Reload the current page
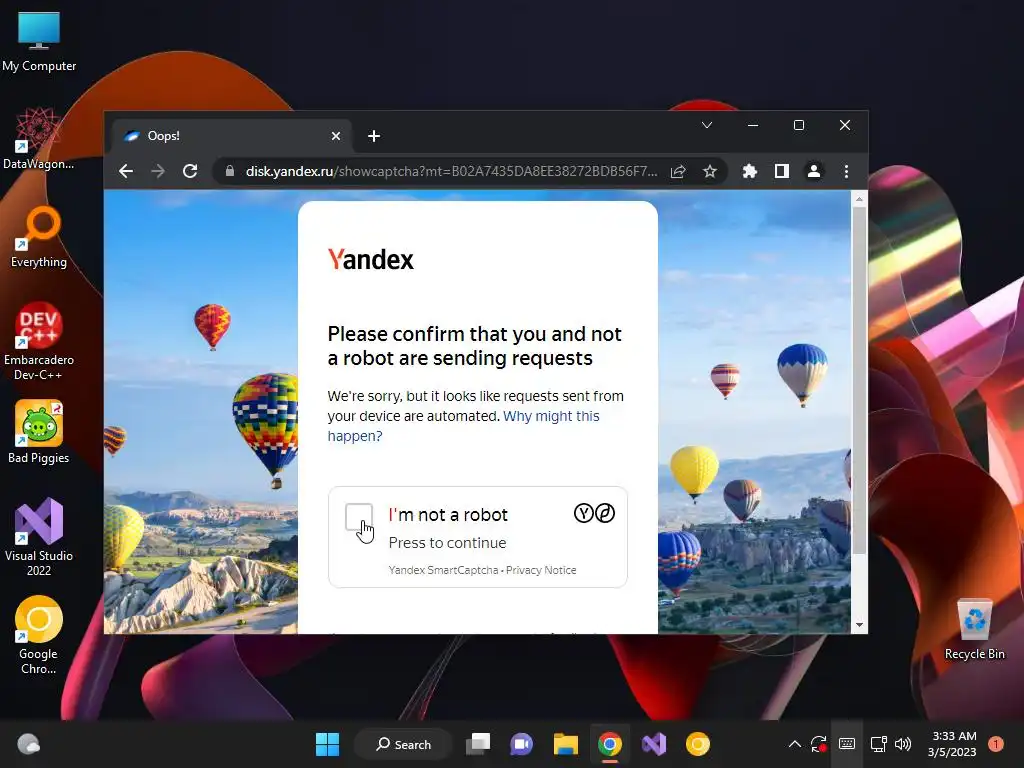 tap(190, 171)
